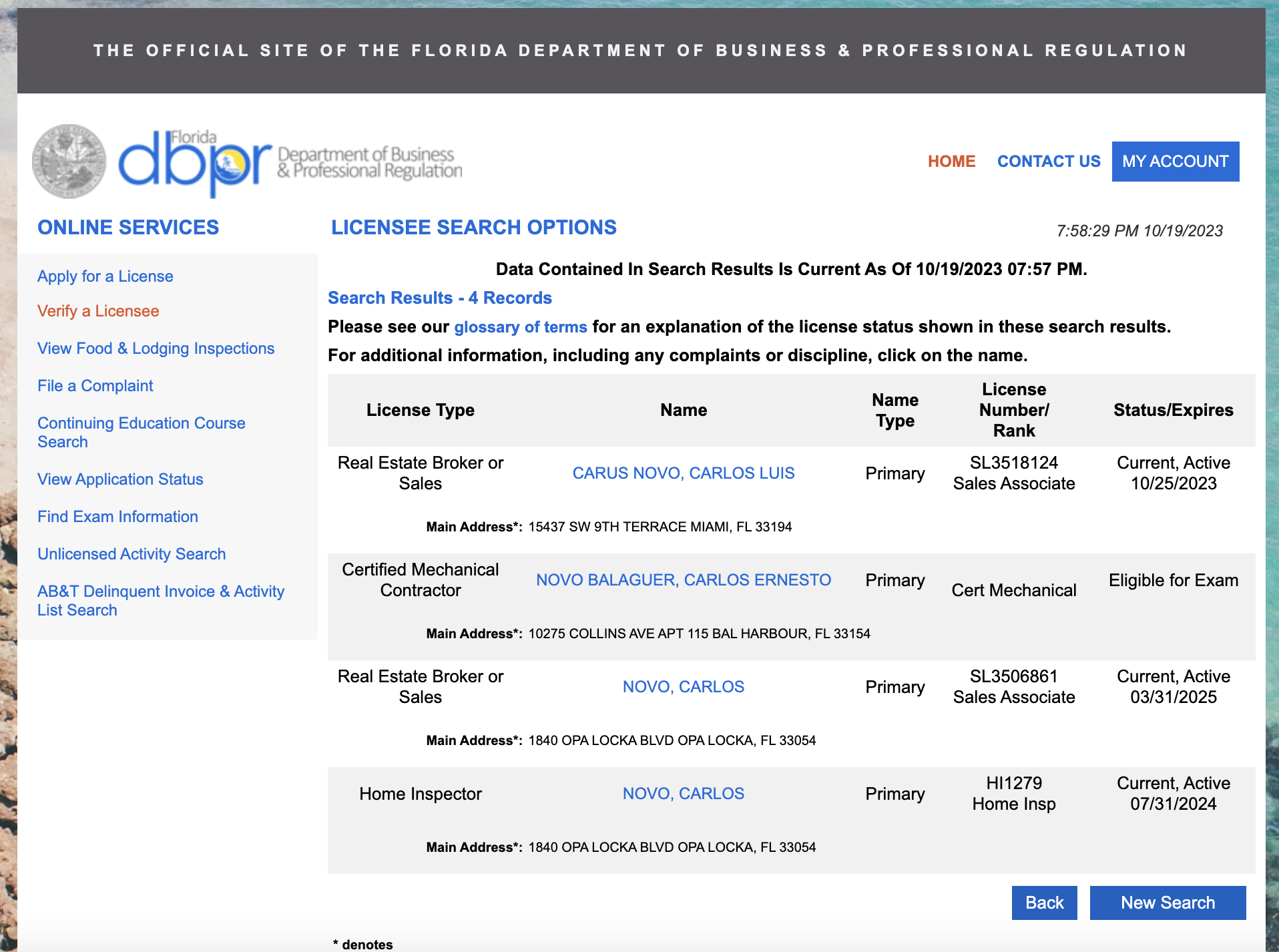Viewport: 1279px width, 952px height.
Task: Open Unlicensed Activity Search link
Action: pos(132,554)
